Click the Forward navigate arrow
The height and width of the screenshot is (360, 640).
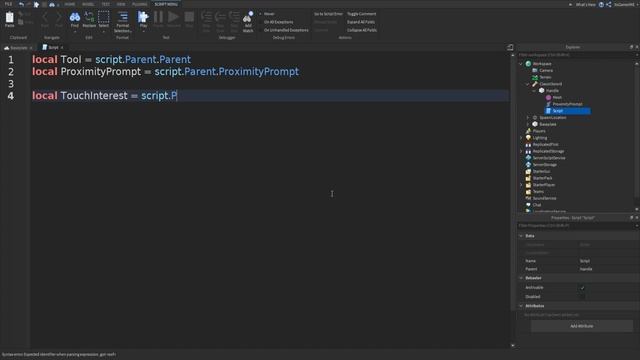pyautogui.click(x=59, y=17)
